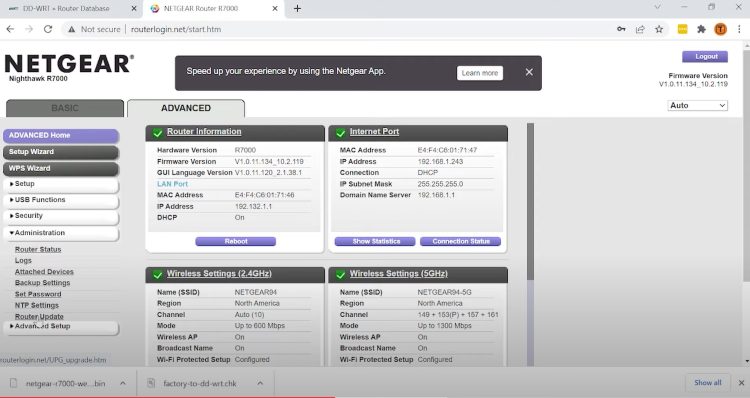Open the Internet Port heading link
Screen dimensions: 750x398
coord(374,132)
